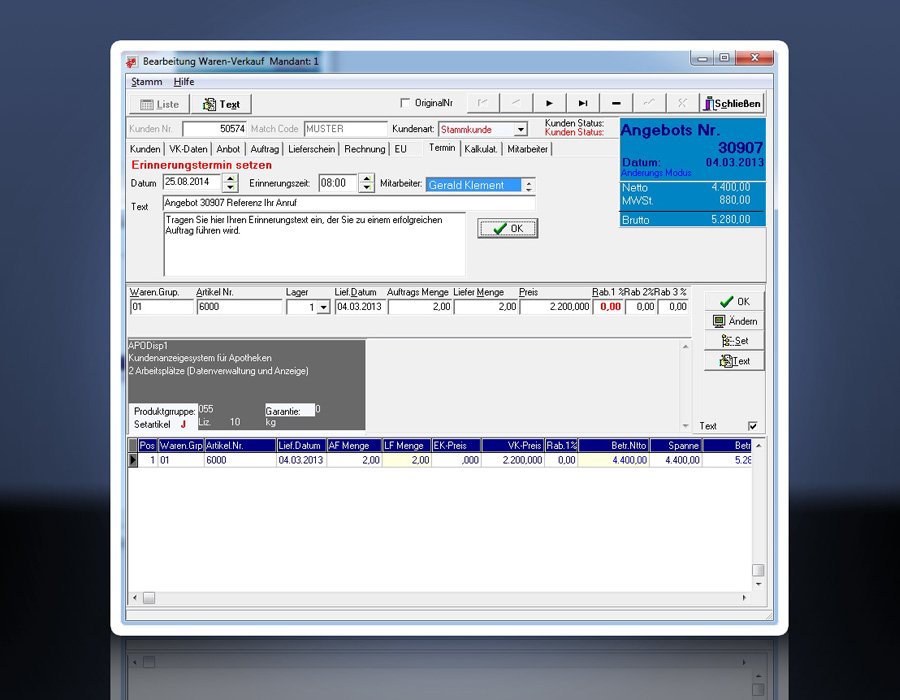Click the post edit checkmark icon
Screen dimensions: 900x700
[649, 103]
